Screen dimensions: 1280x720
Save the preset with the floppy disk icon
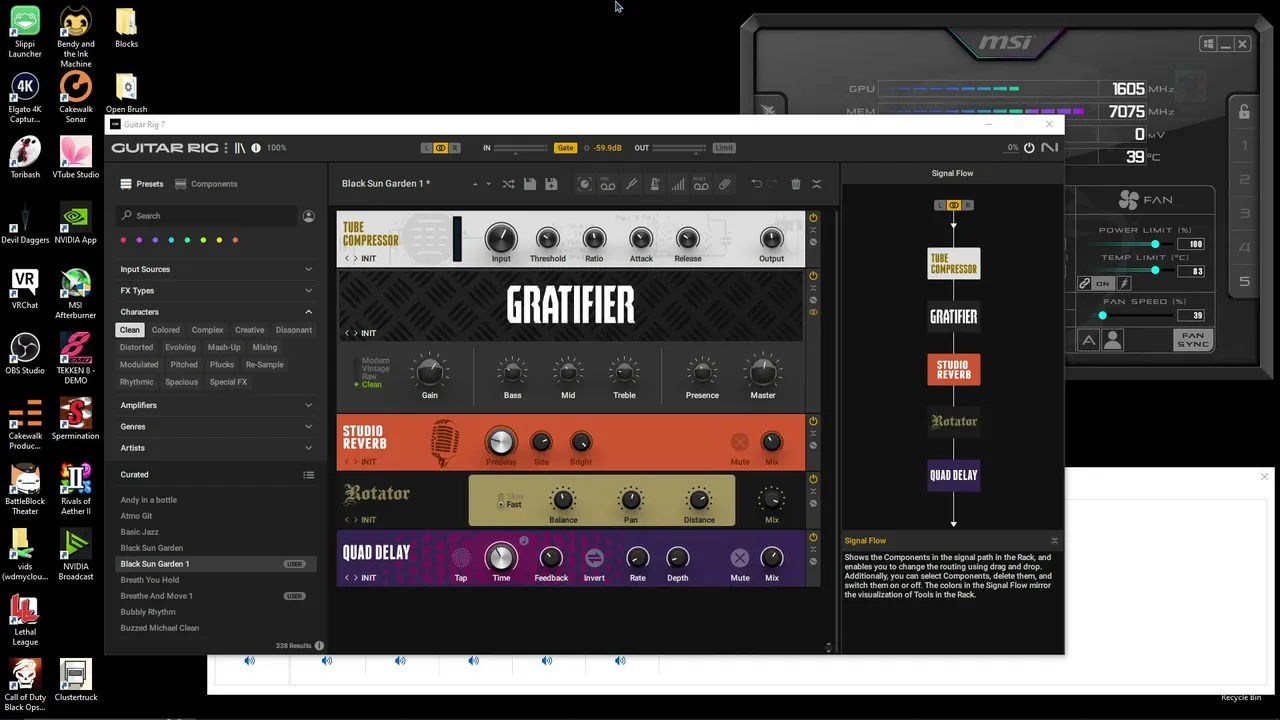point(530,184)
